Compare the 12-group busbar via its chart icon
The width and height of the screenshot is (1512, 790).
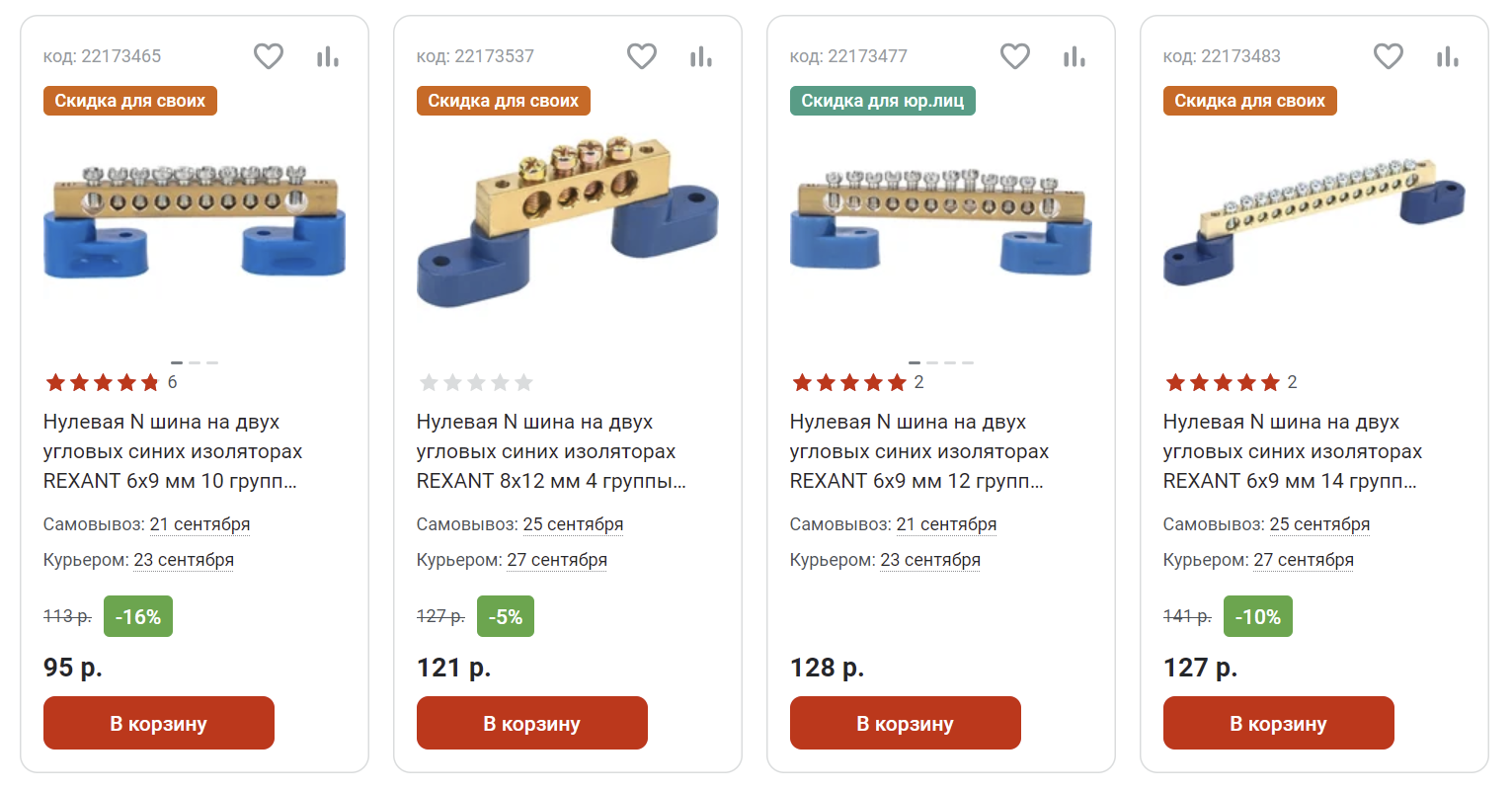click(x=1074, y=57)
